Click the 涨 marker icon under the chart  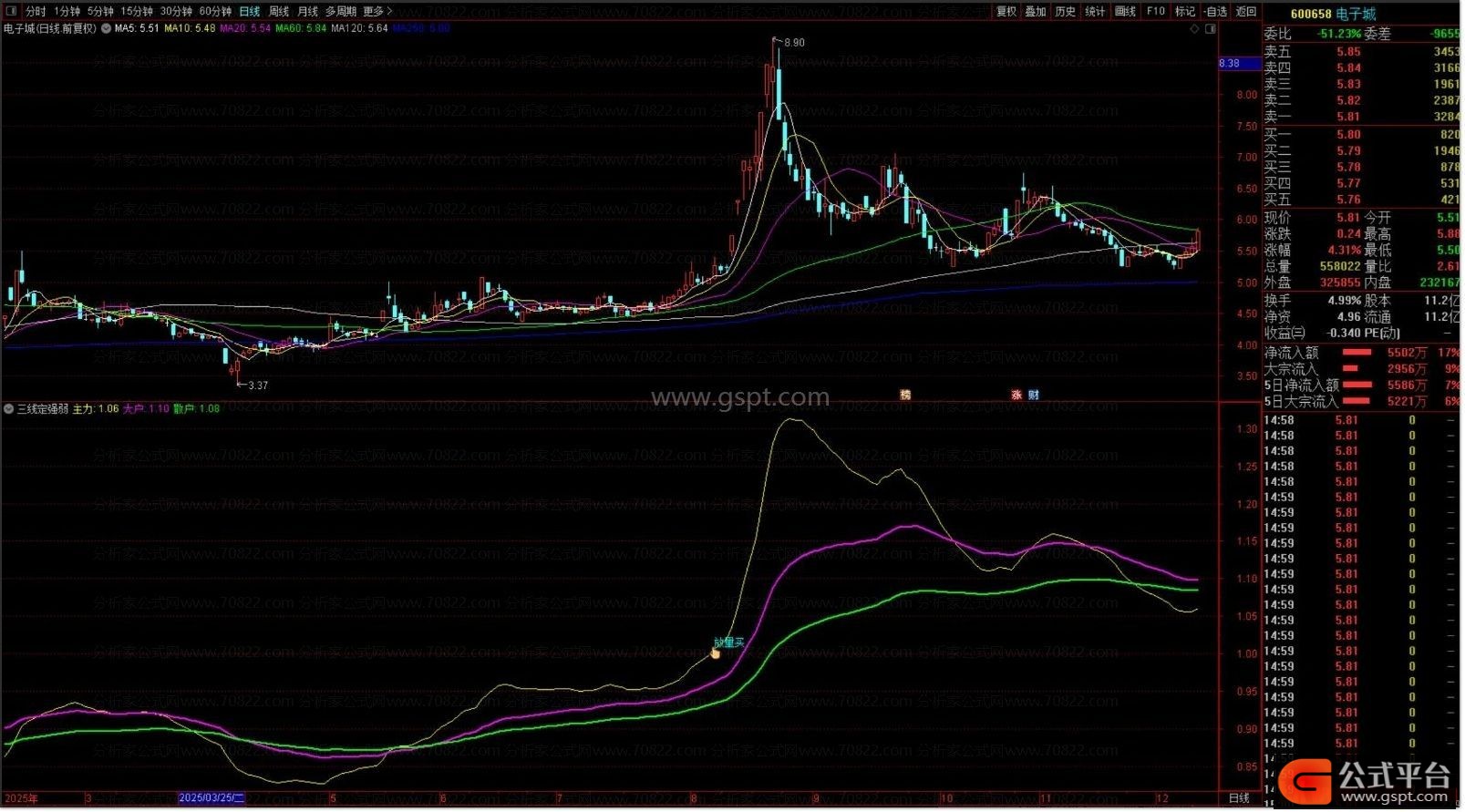1016,395
